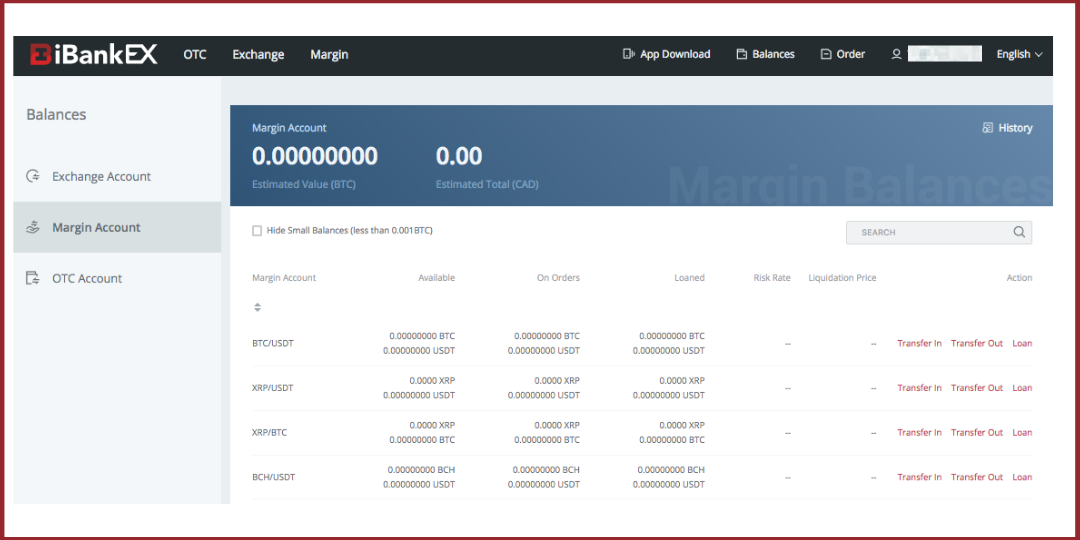Click the Balances wallet icon
Screen dimensions: 1080x540
[742, 54]
